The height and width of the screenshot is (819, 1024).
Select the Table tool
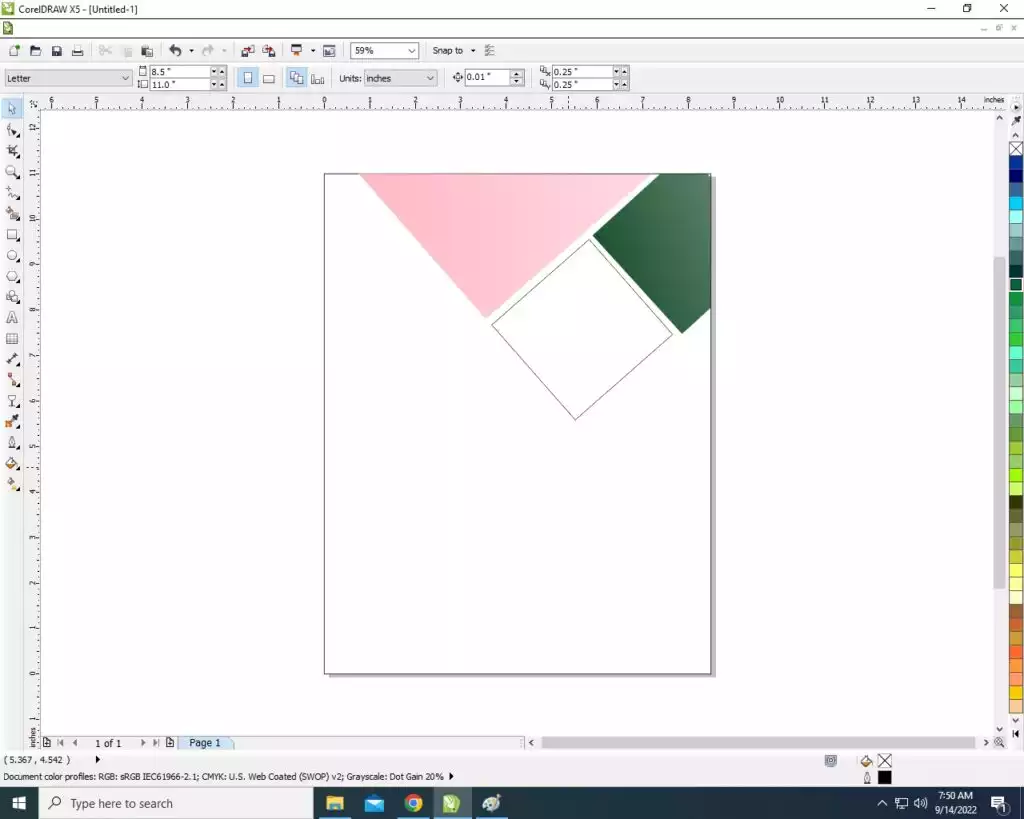(12, 339)
